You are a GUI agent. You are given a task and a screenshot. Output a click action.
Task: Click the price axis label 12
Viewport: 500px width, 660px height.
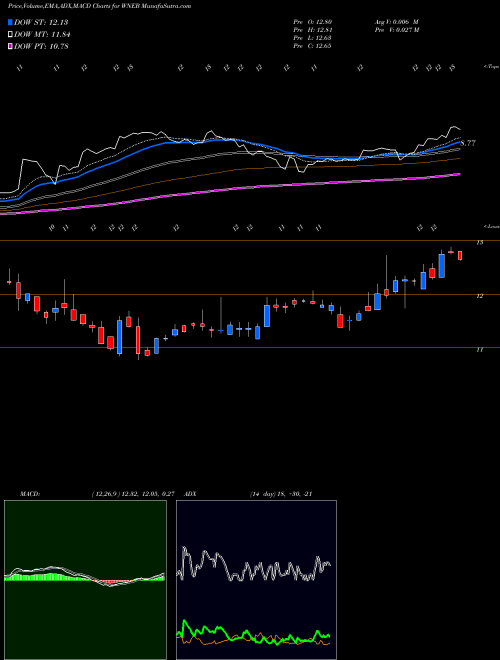(x=480, y=296)
